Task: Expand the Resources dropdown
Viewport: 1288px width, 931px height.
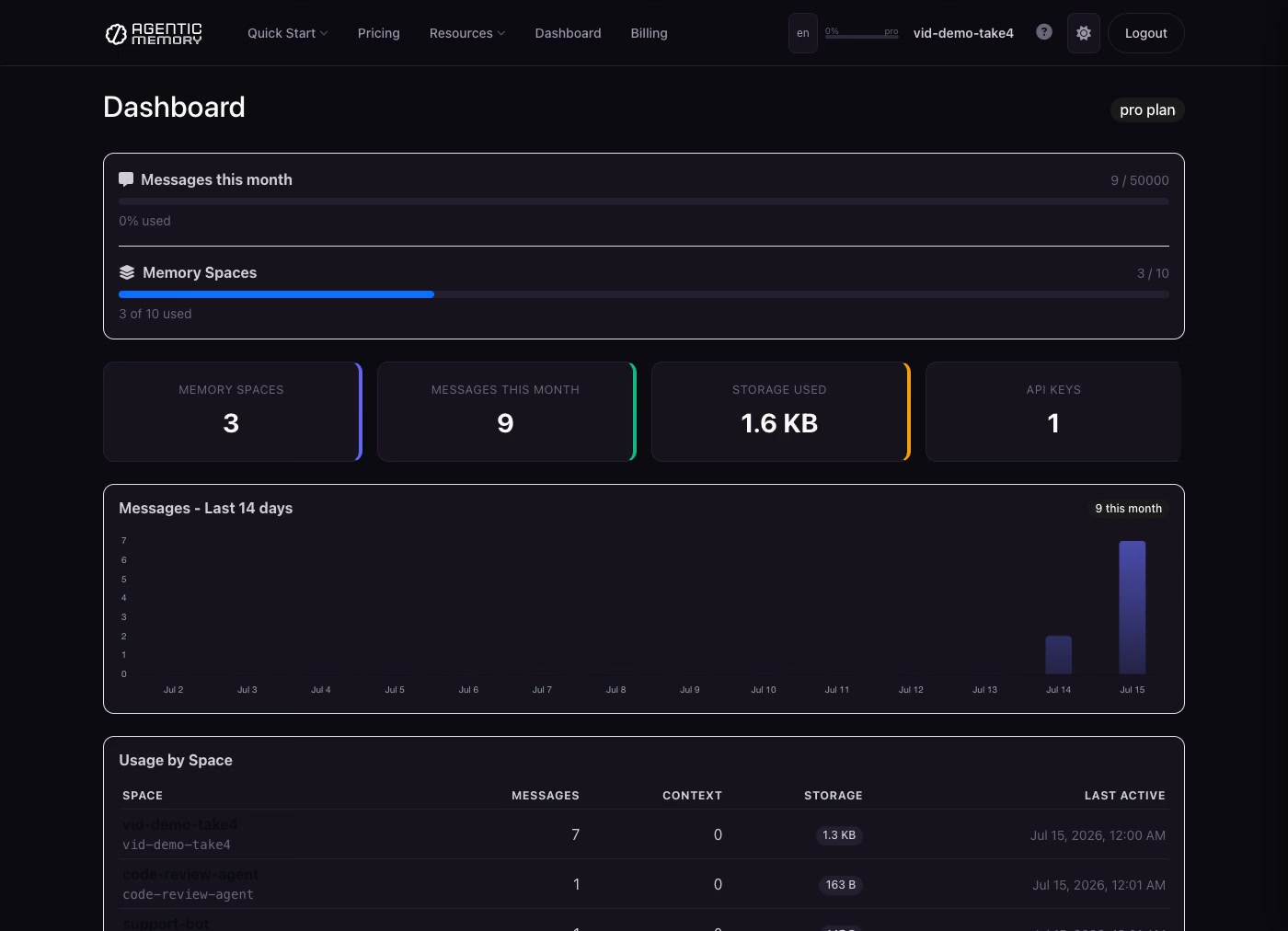Action: (467, 33)
